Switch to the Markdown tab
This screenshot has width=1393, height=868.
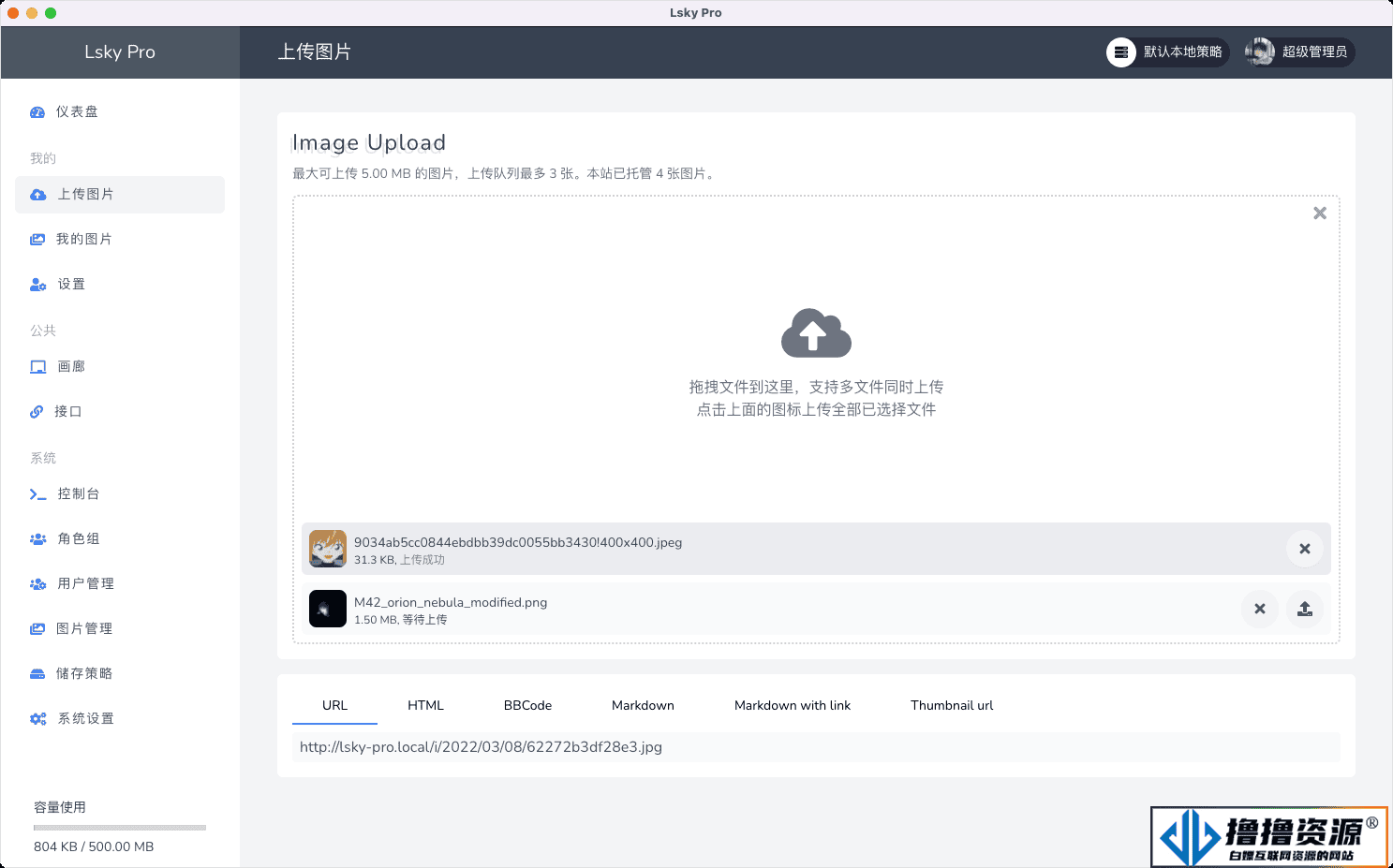click(643, 706)
